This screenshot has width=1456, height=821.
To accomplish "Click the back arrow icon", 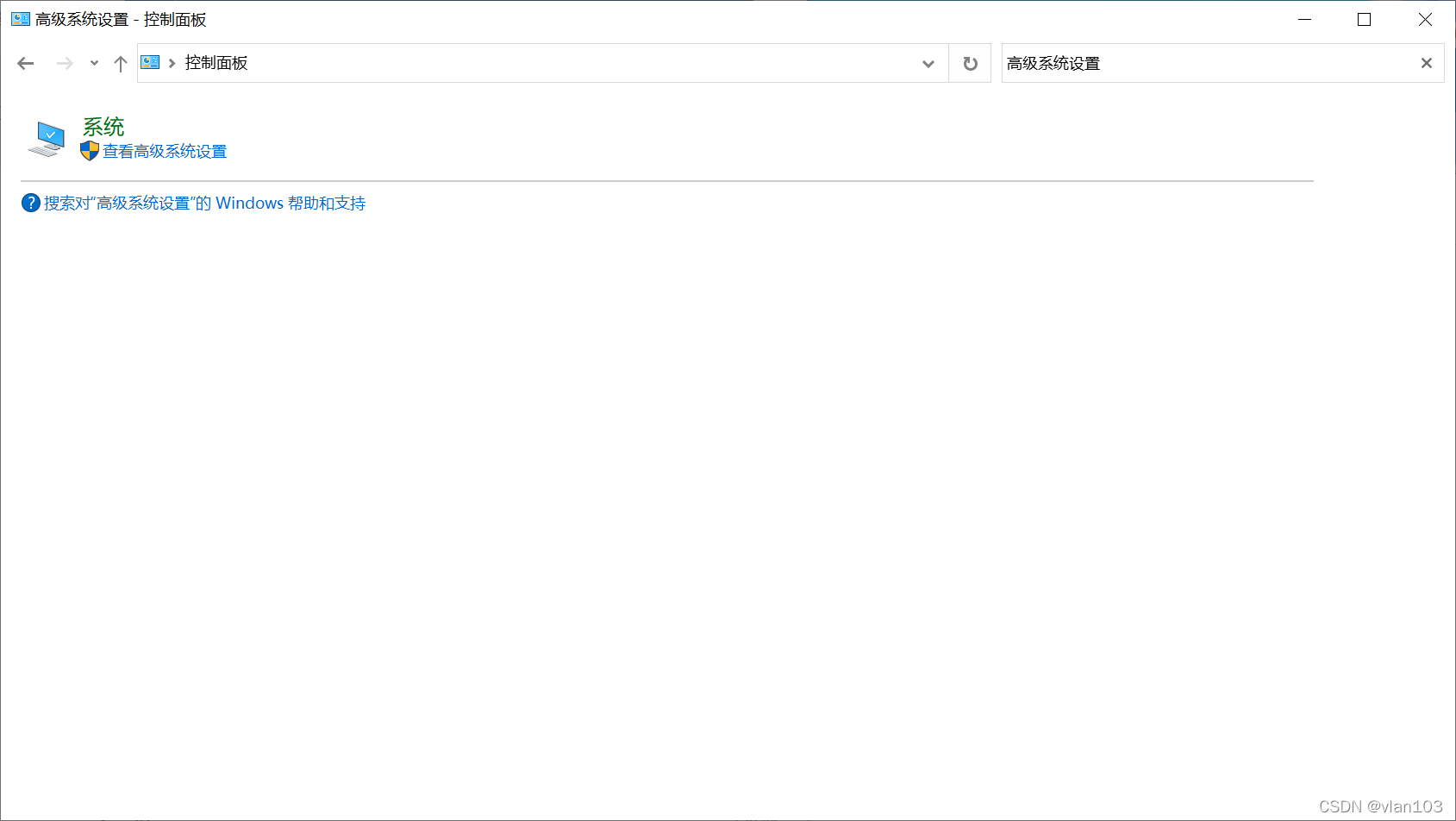I will coord(25,63).
